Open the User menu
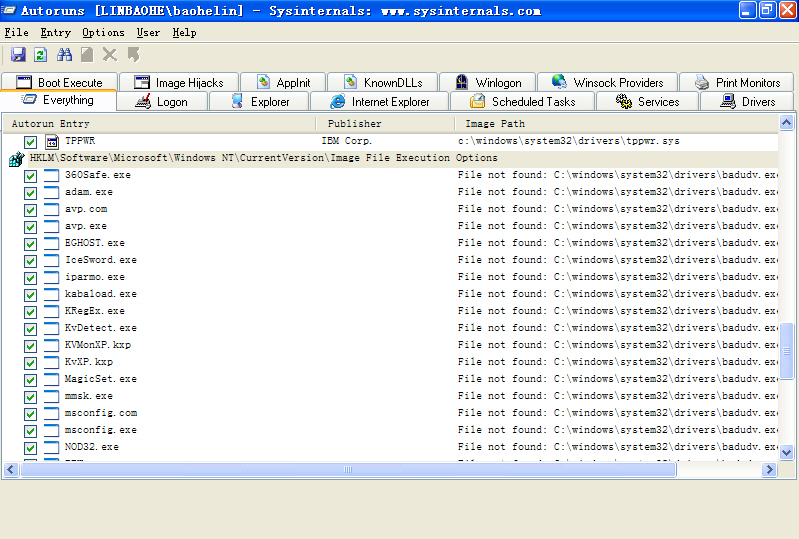The image size is (799, 539). pyautogui.click(x=148, y=33)
